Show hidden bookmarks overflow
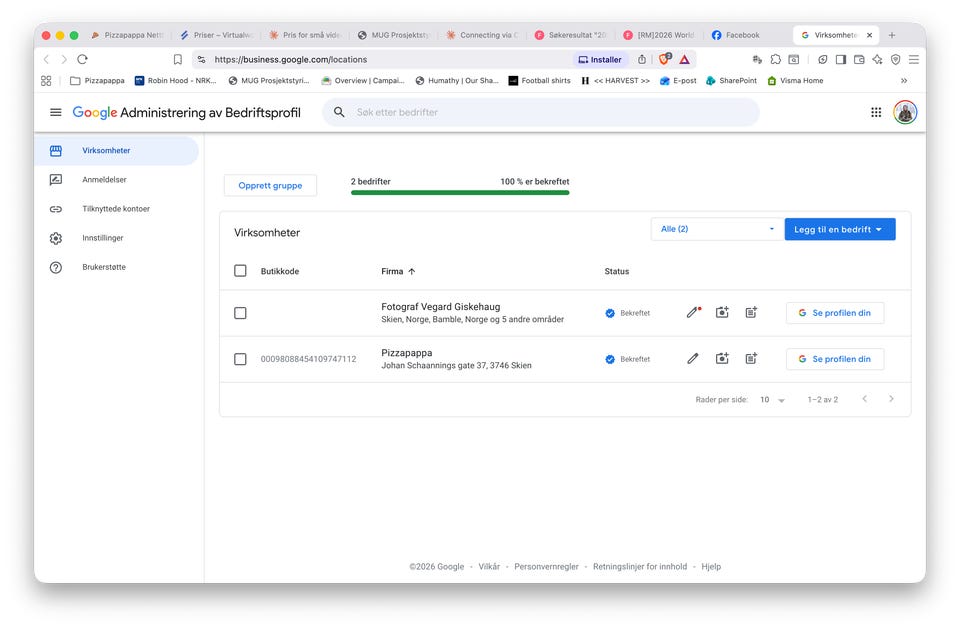 pos(904,80)
